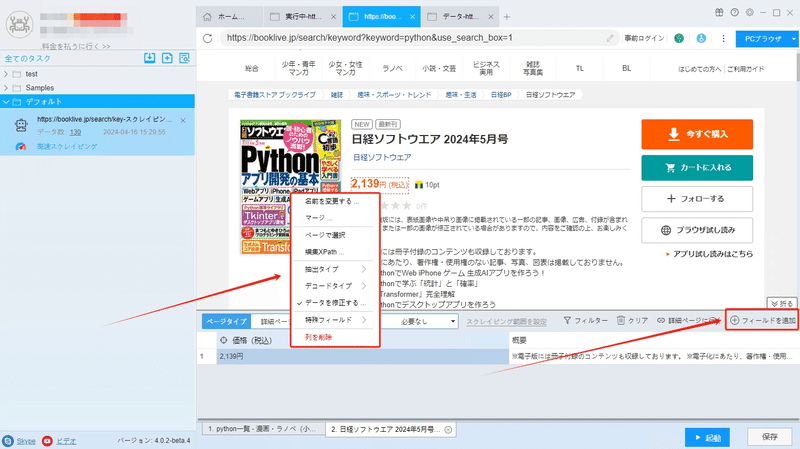Viewport: 800px width, 449px height.
Task: Click the 日経ソフトウエア author link
Action: pyautogui.click(x=382, y=158)
